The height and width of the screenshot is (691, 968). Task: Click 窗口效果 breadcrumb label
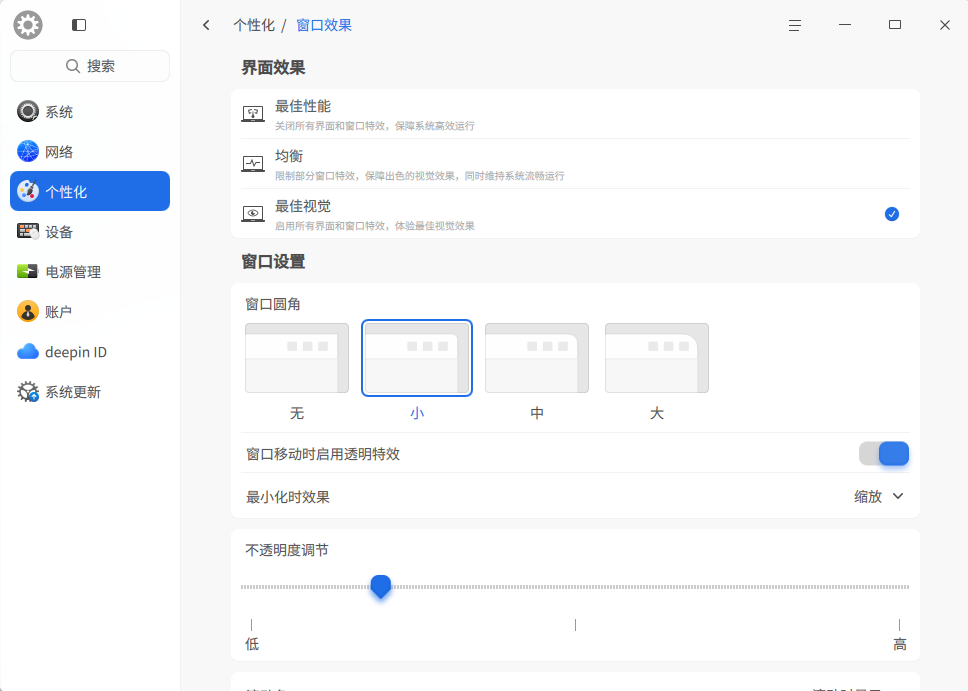[x=324, y=25]
